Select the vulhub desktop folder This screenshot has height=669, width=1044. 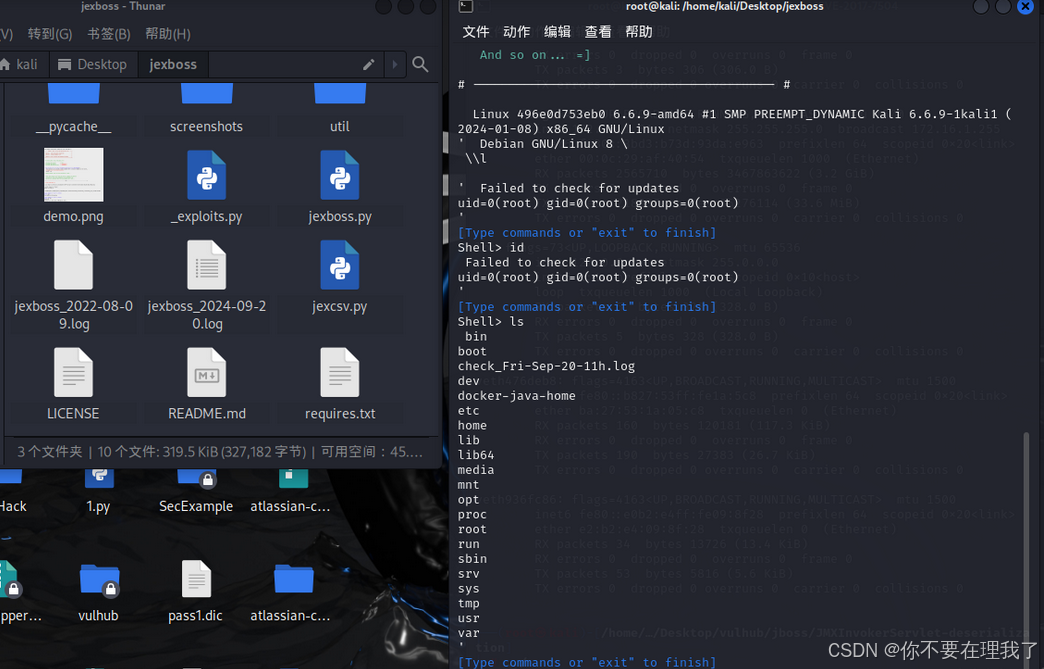tap(99, 579)
